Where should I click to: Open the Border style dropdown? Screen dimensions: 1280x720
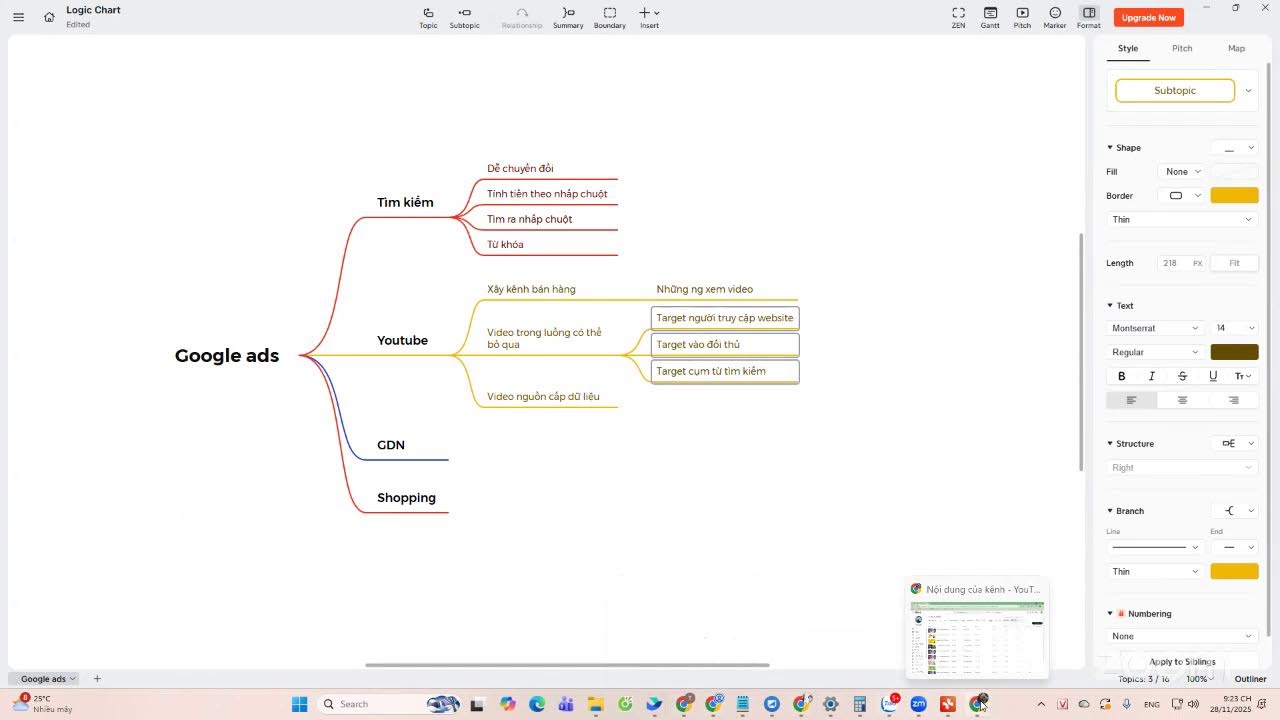1182,196
